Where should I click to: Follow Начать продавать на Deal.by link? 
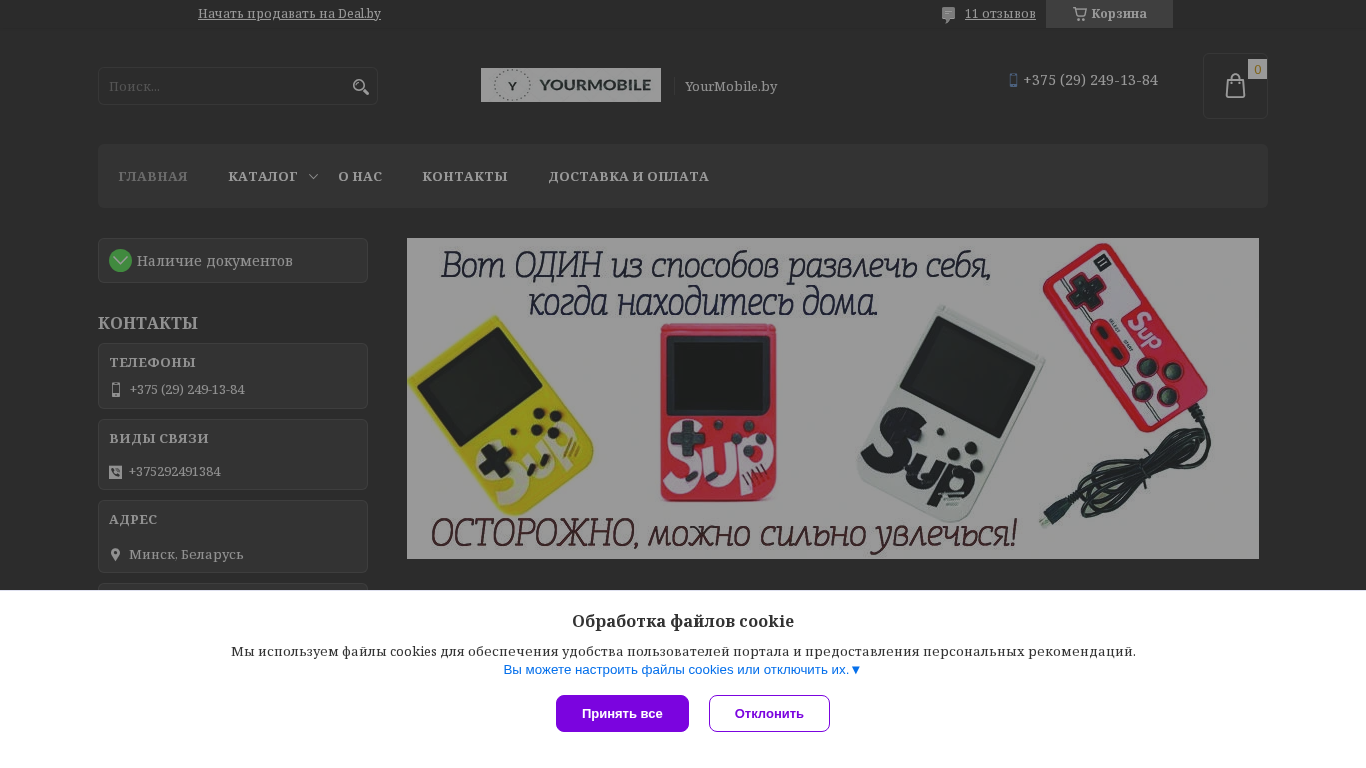(289, 14)
